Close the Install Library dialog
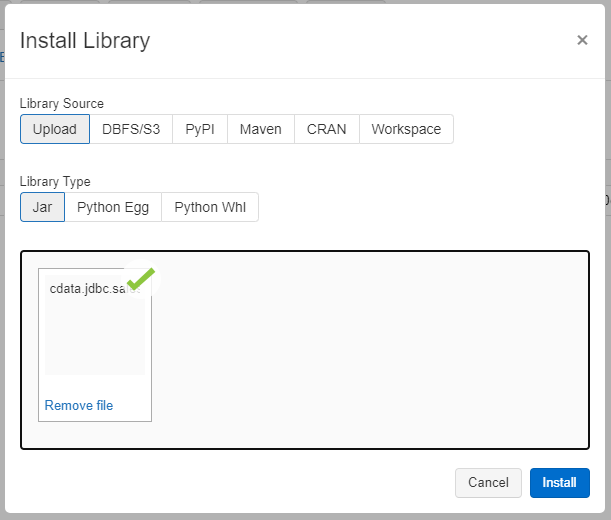The image size is (611, 520). (582, 41)
